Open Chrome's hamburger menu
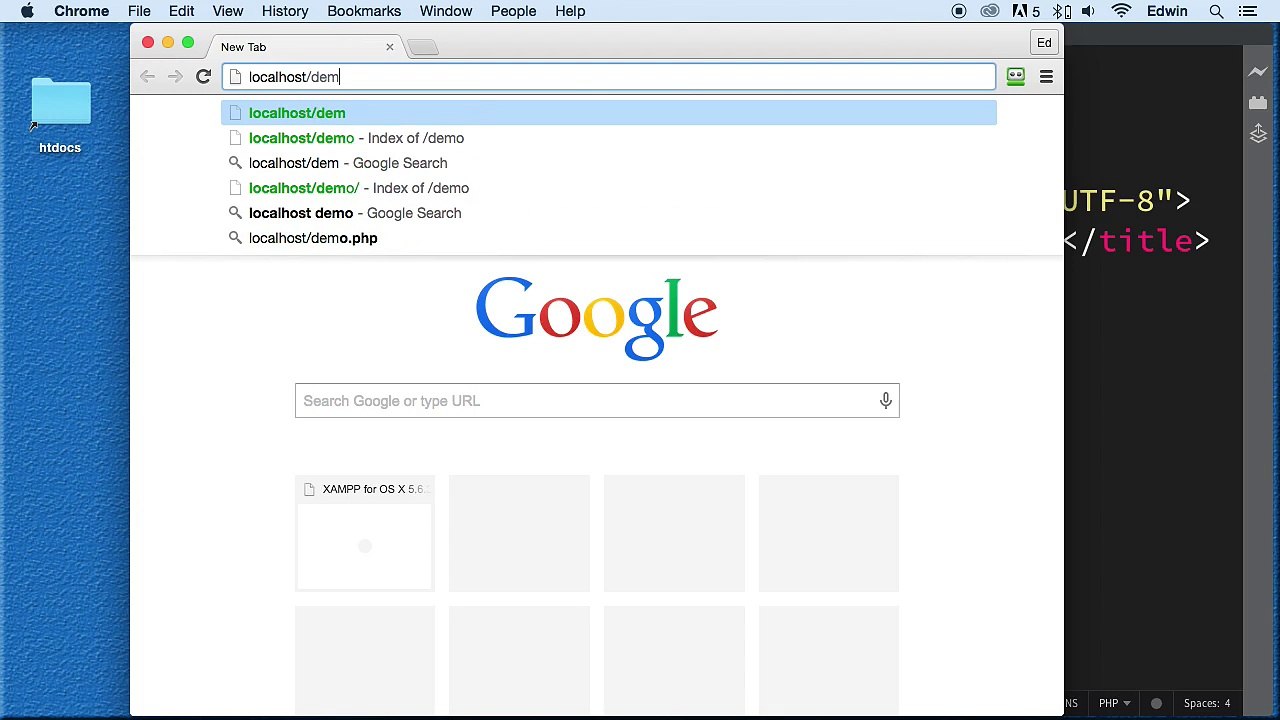The width and height of the screenshot is (1280, 720). click(x=1046, y=77)
